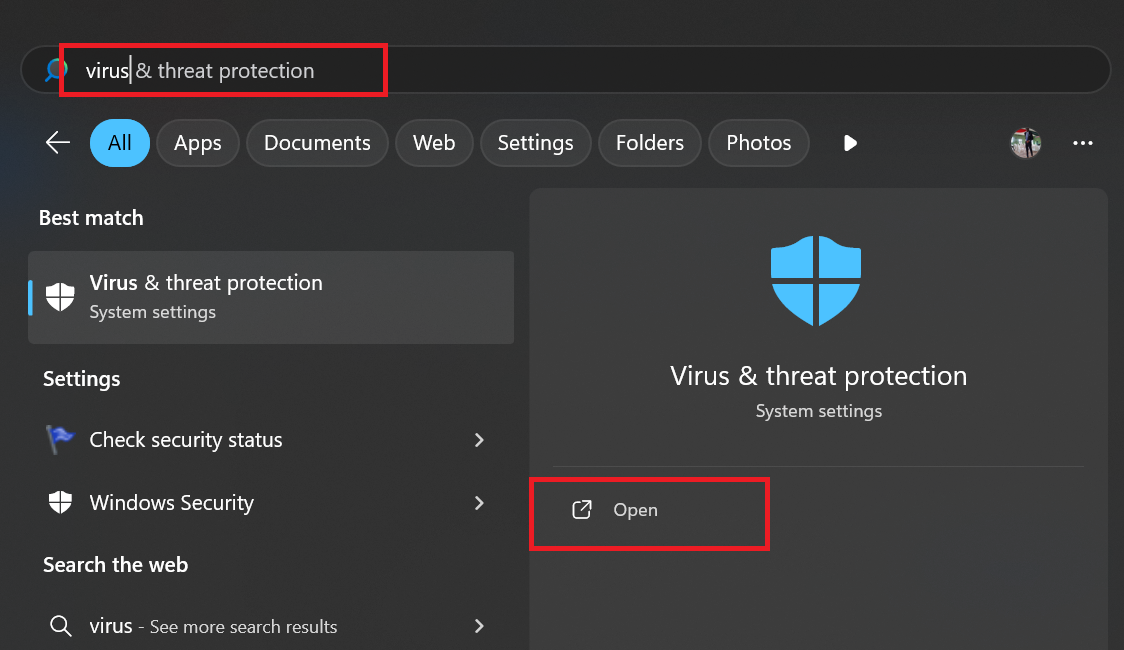1124x650 pixels.
Task: Click the play arrow to show more filters
Action: 850,143
